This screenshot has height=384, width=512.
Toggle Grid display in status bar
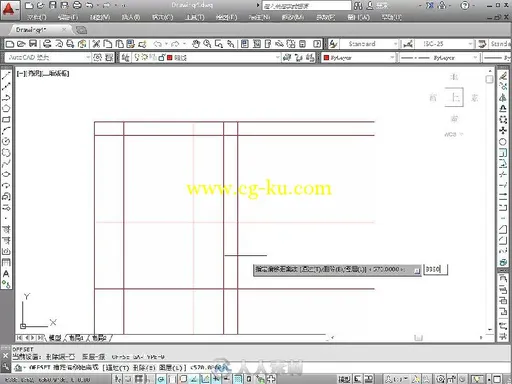139,379
